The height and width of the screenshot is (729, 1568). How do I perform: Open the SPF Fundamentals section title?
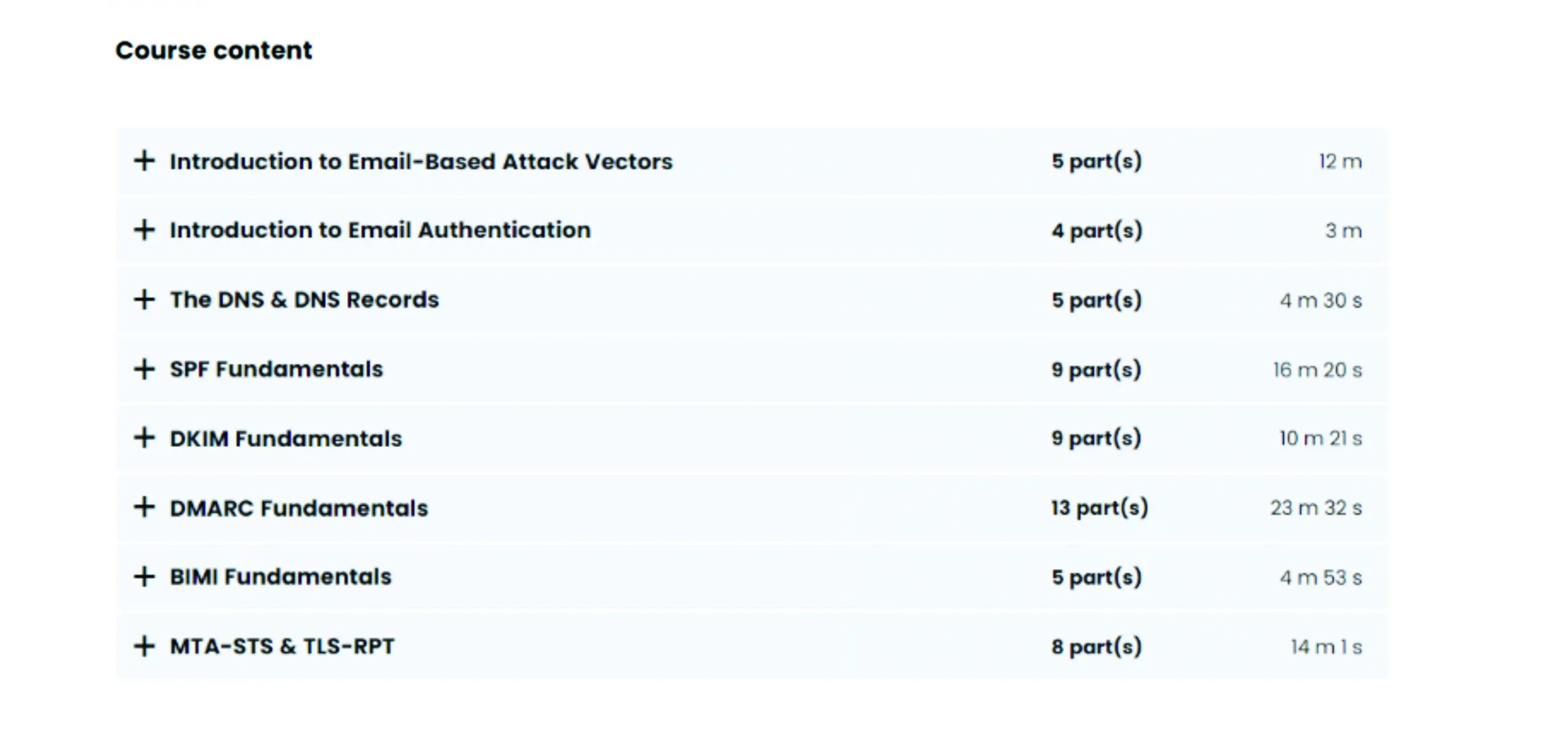pyautogui.click(x=276, y=369)
